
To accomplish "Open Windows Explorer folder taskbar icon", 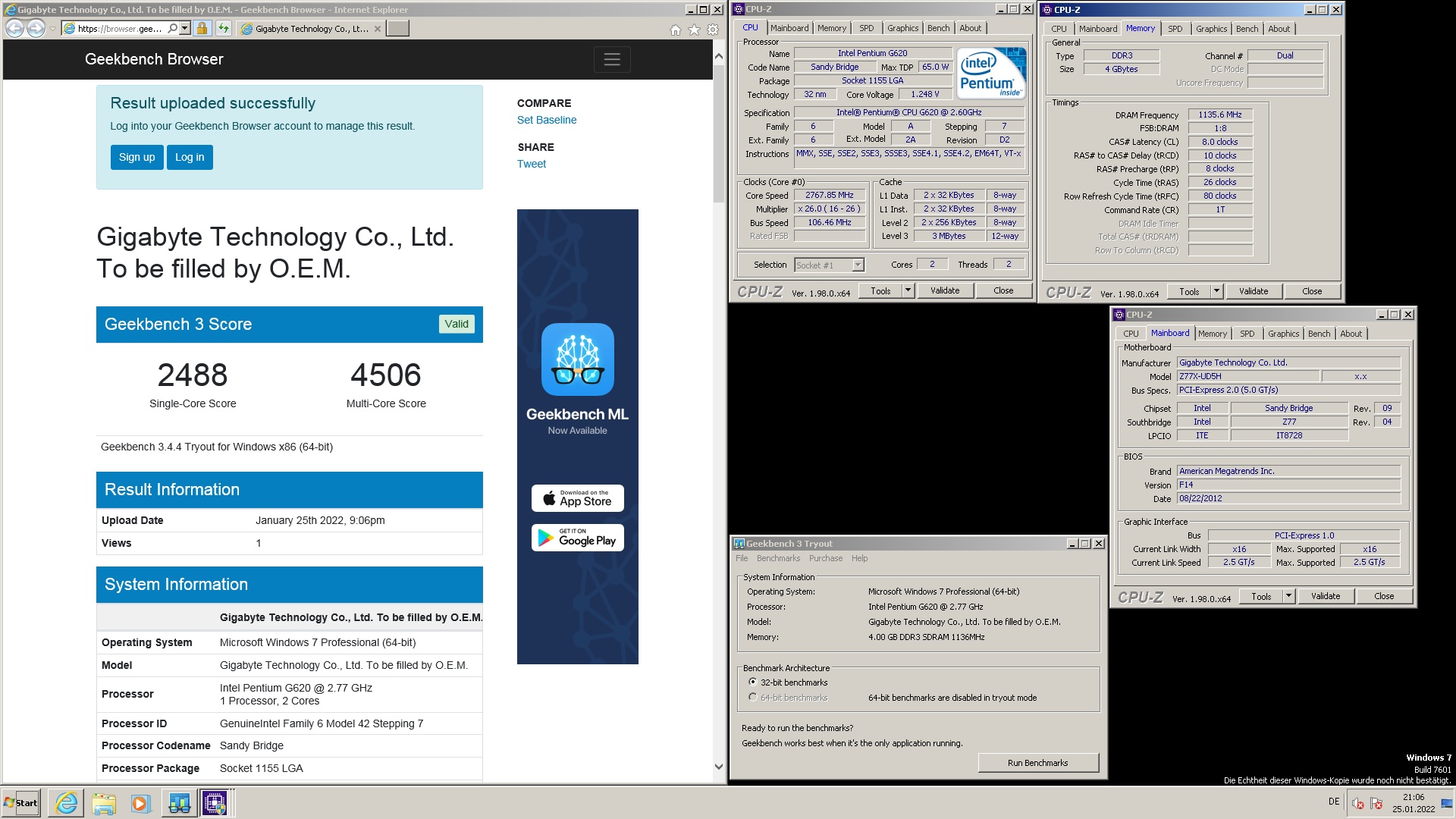I will (x=104, y=803).
